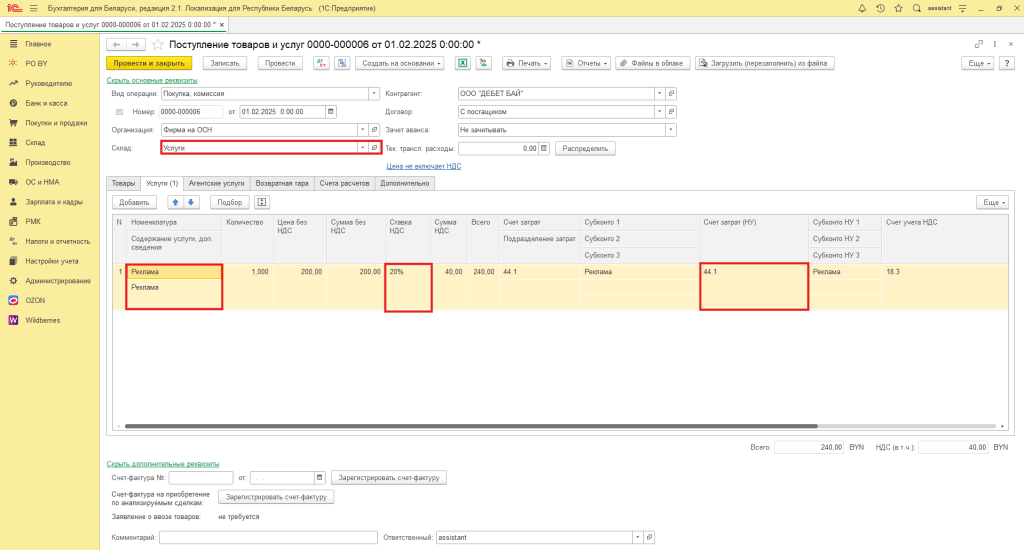This screenshot has height=550, width=1024.
Task: Open top toolbar Еще menu
Action: (x=978, y=63)
